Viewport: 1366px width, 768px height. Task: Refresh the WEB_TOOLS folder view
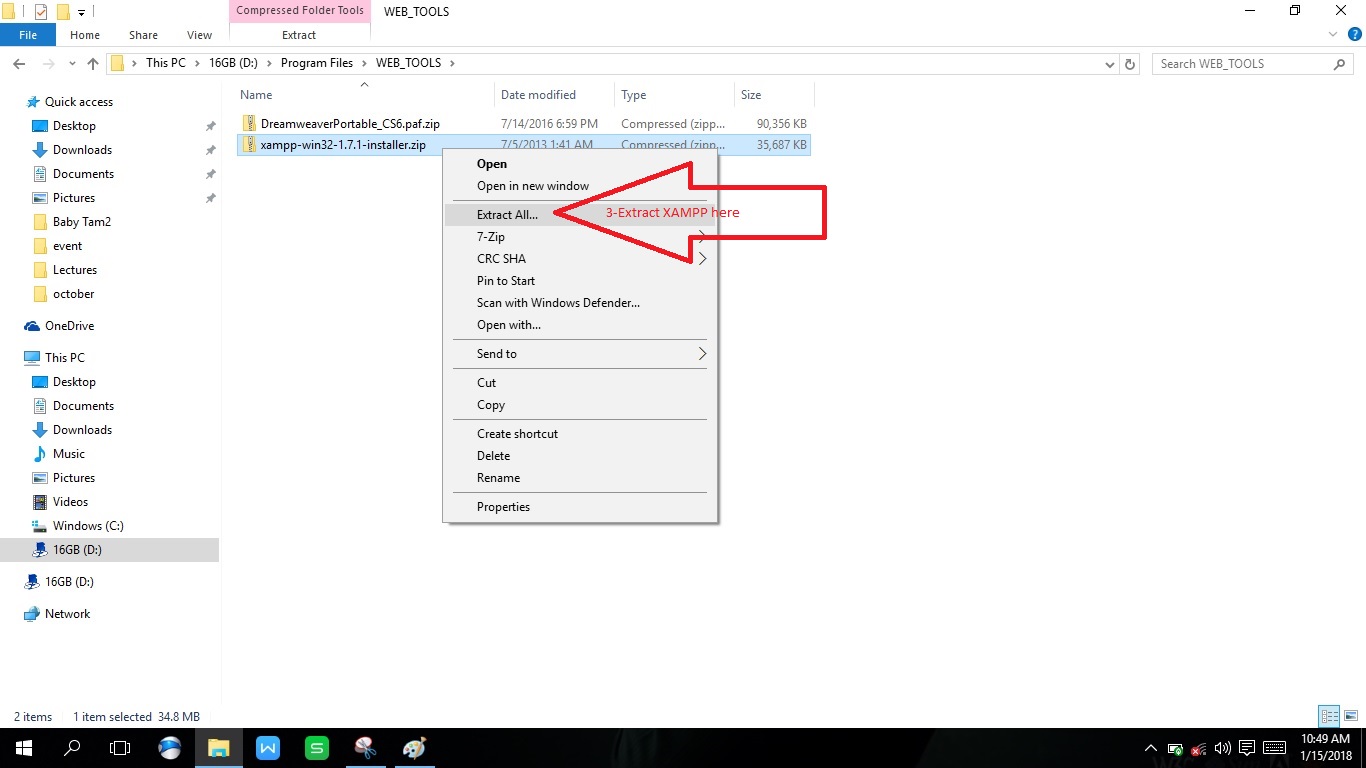1130,63
